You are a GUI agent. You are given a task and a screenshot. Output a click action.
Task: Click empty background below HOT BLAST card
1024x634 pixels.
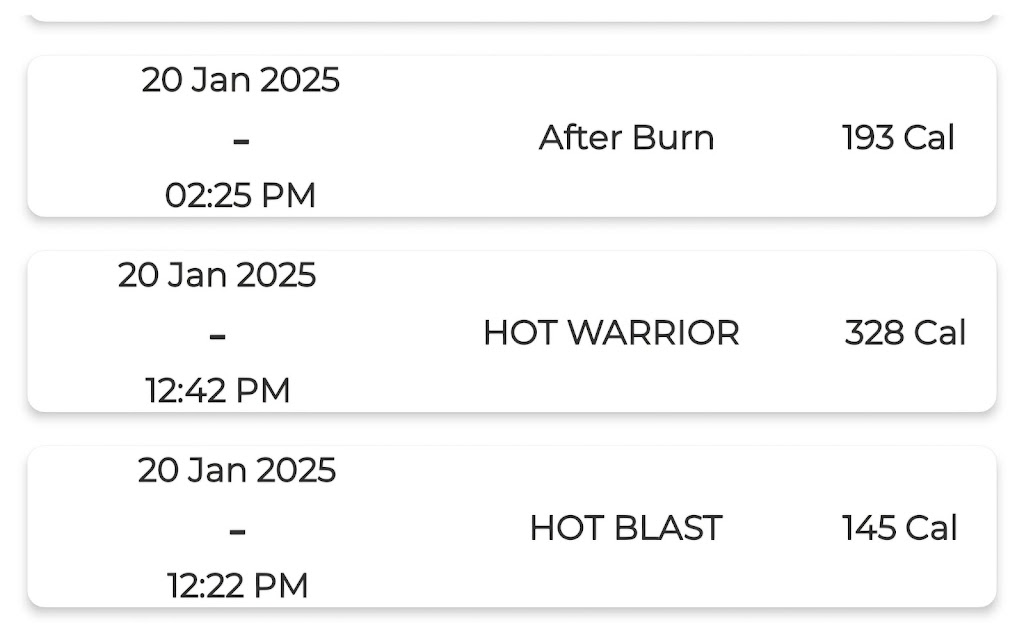tap(512, 623)
